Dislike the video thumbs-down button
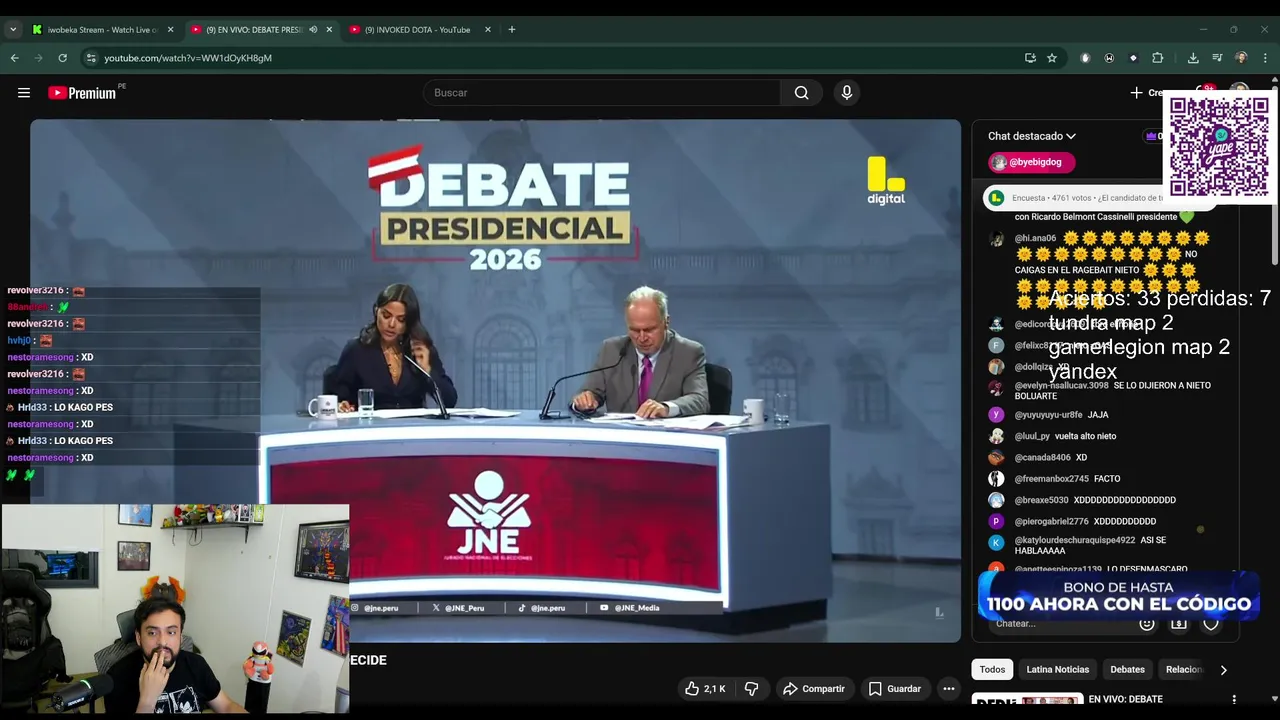 751,689
